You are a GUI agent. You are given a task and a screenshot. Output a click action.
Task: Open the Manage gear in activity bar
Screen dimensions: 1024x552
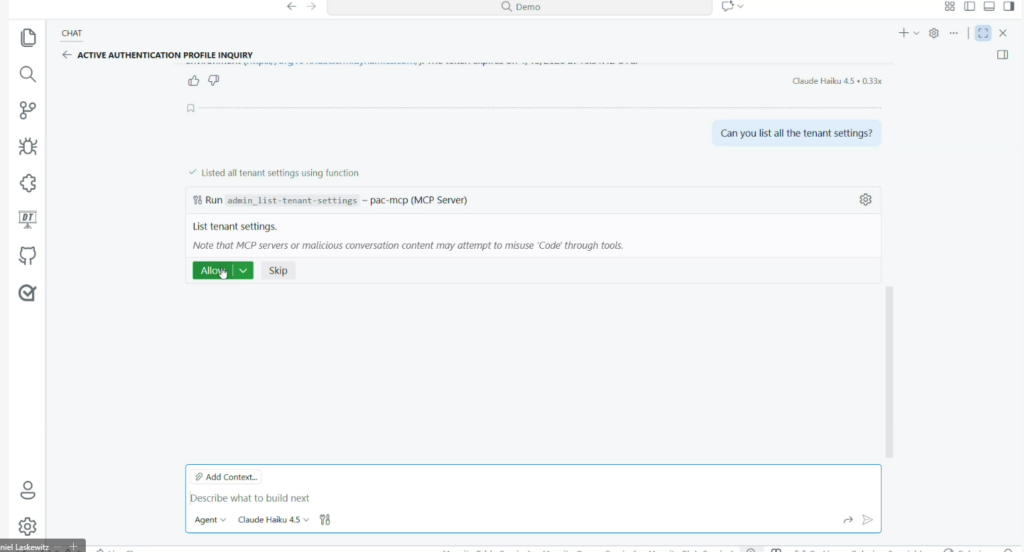pos(27,526)
